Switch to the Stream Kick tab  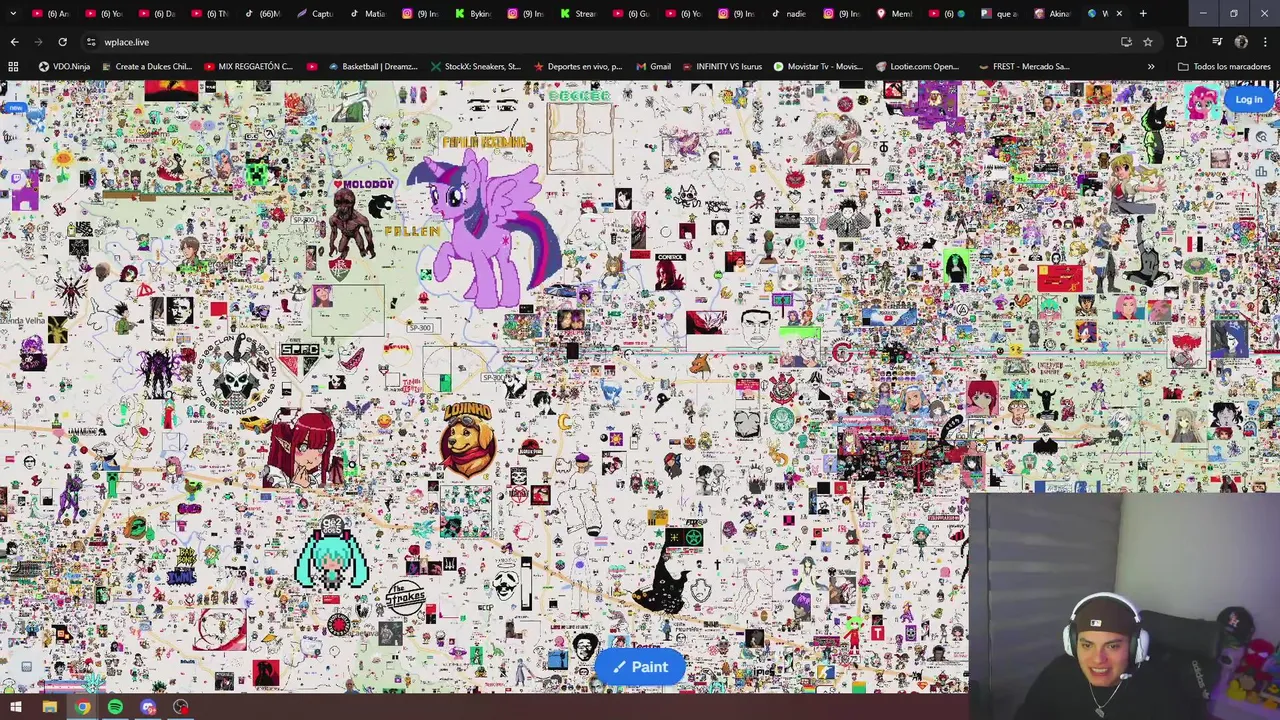coord(577,13)
